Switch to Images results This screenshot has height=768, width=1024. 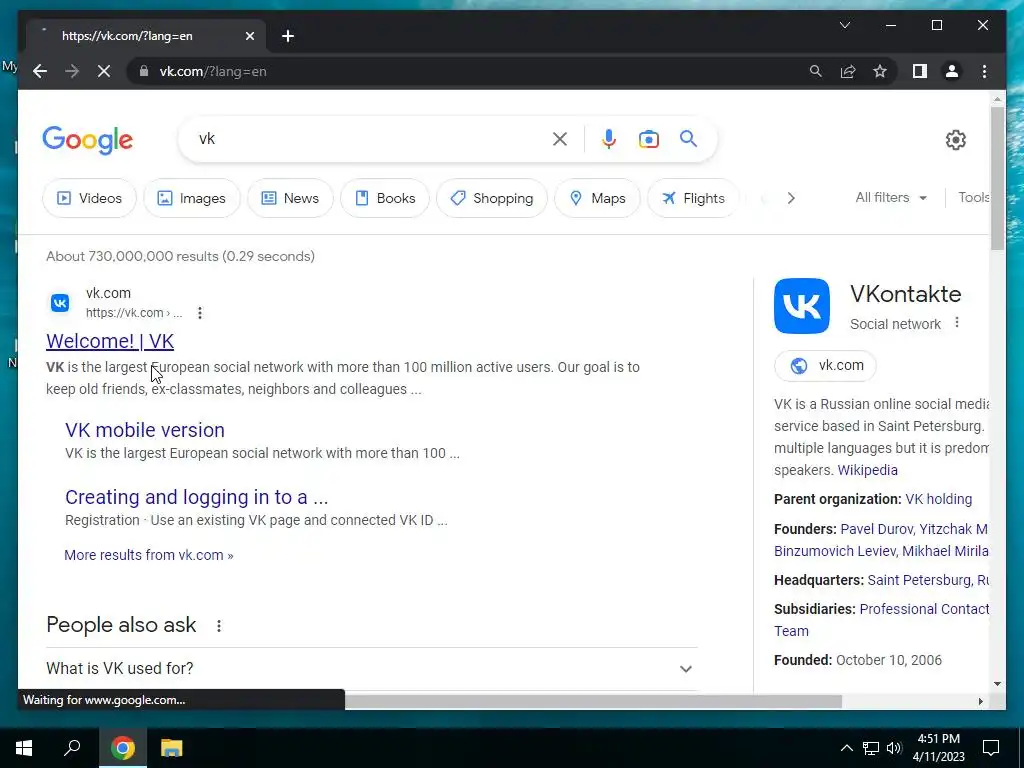[192, 198]
